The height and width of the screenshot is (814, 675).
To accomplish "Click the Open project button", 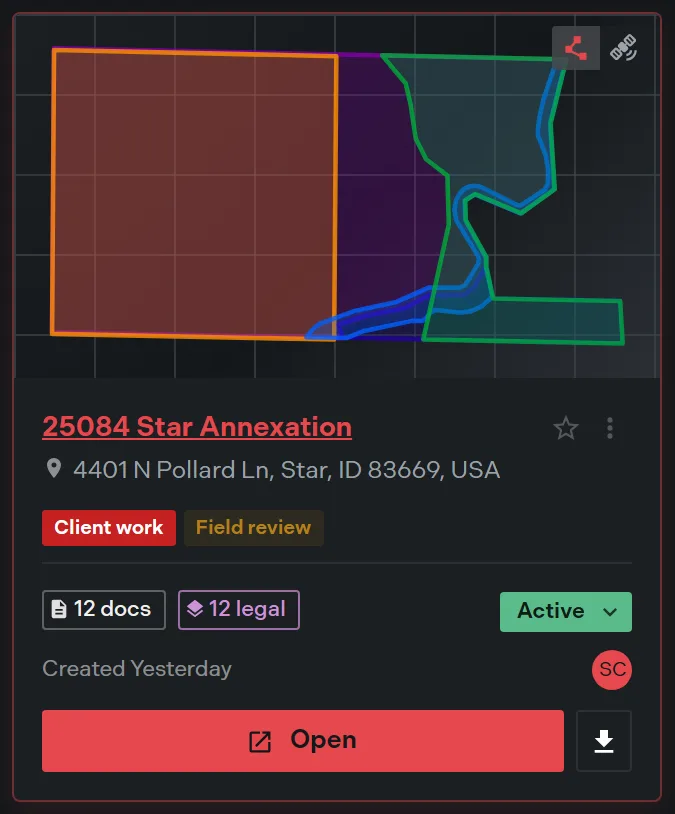I will (x=303, y=740).
